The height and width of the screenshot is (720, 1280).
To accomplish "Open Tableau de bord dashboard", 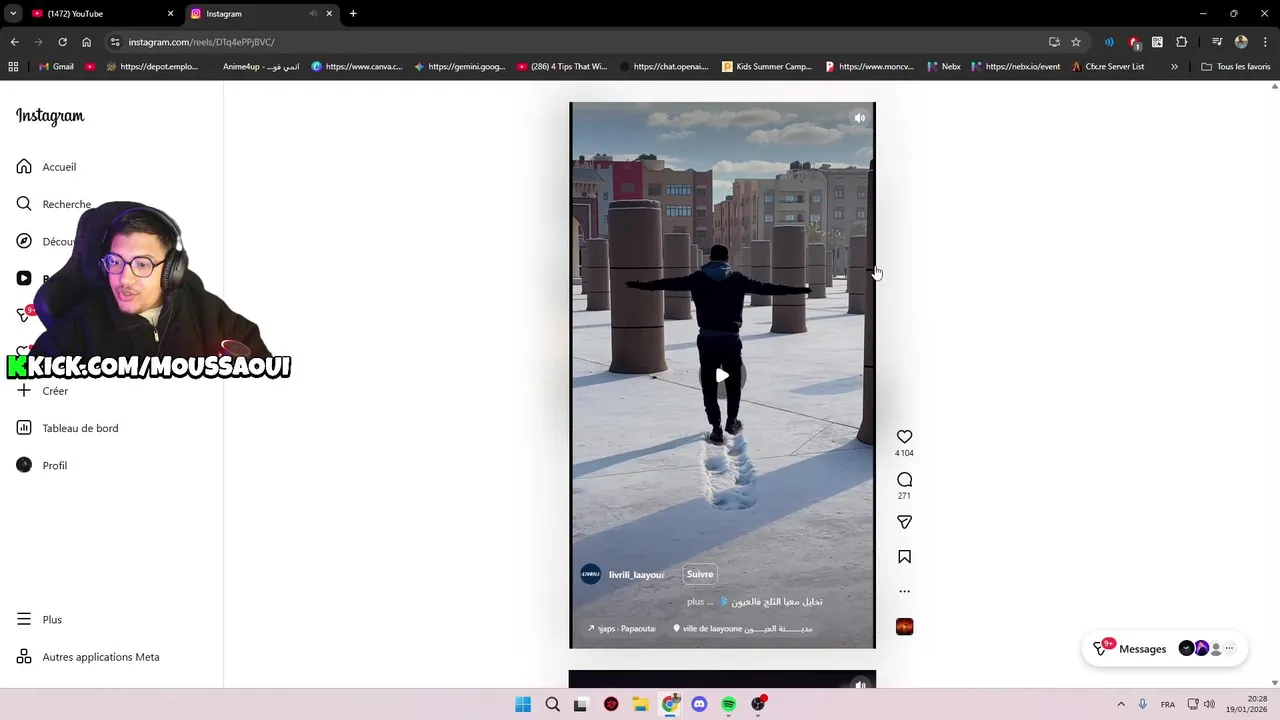I will point(67,428).
